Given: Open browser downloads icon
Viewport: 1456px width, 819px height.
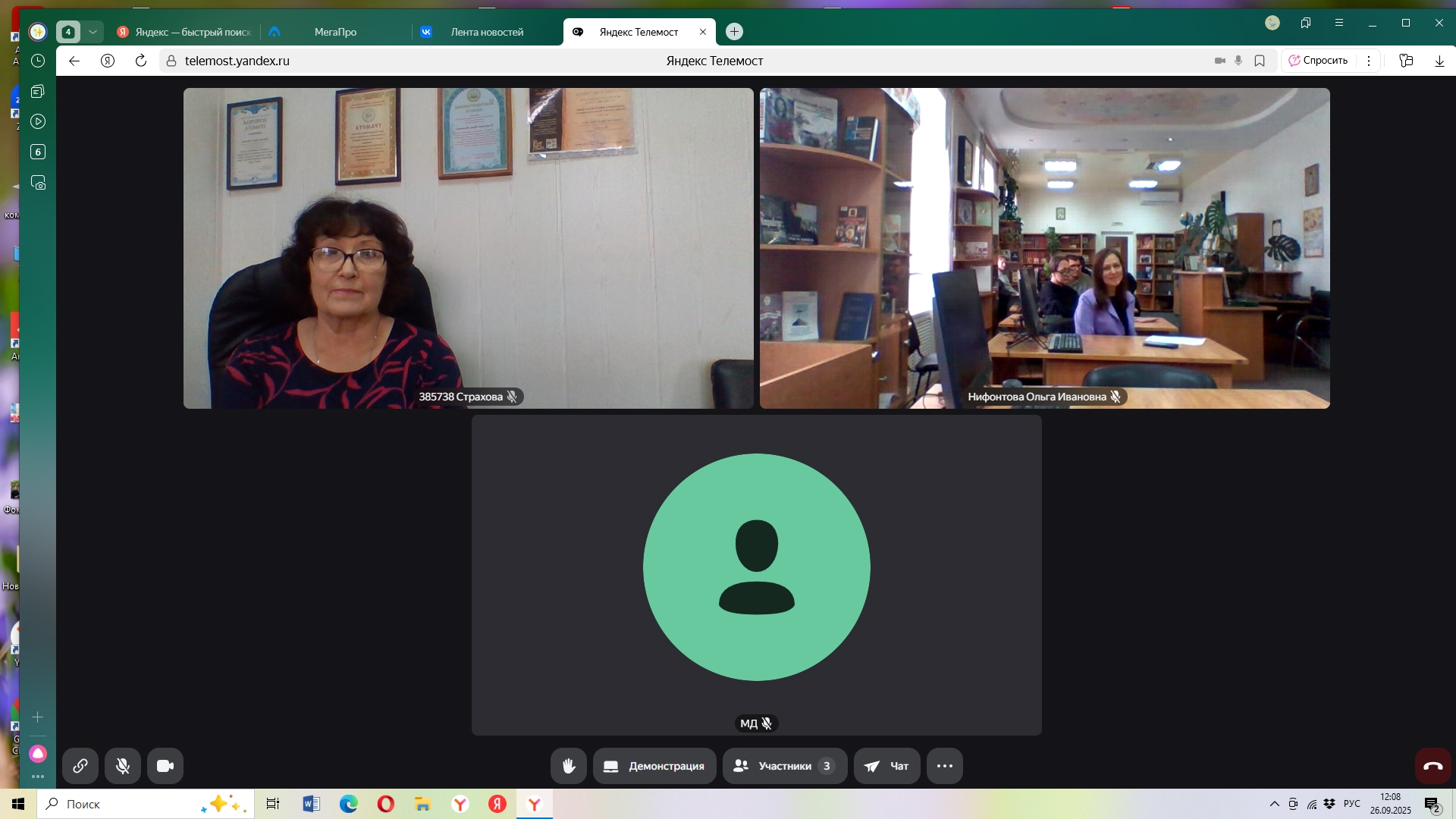Looking at the screenshot, I should click(x=1439, y=61).
